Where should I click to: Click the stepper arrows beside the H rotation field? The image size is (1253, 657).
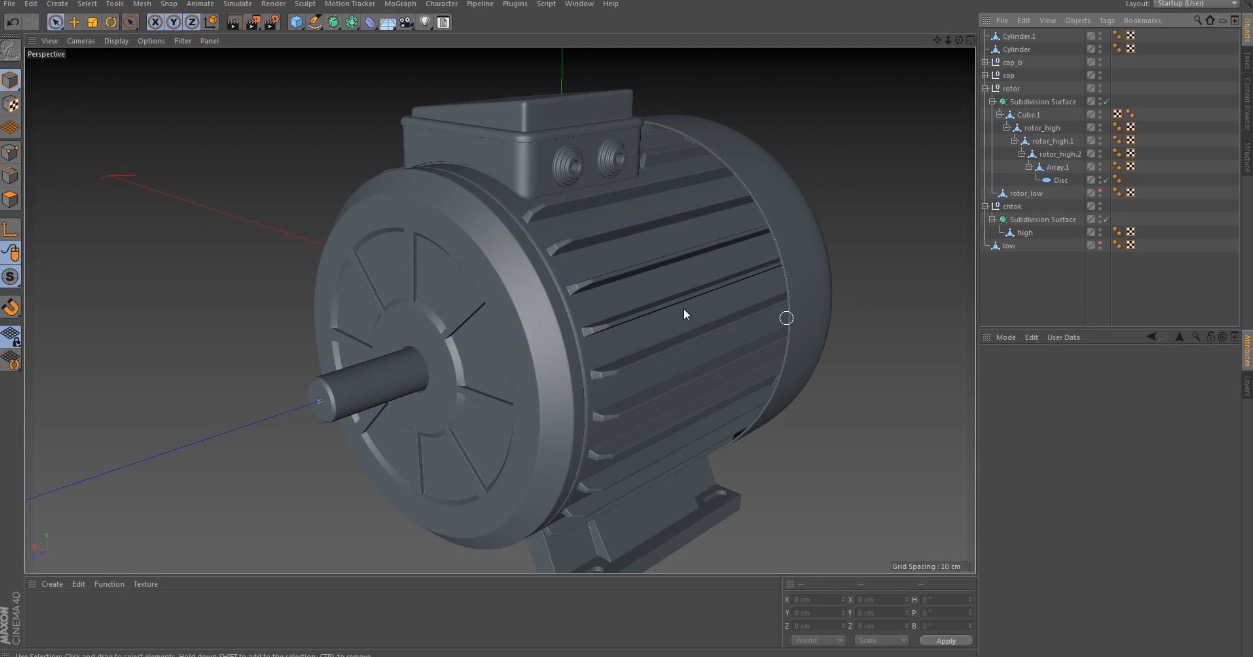click(x=971, y=600)
